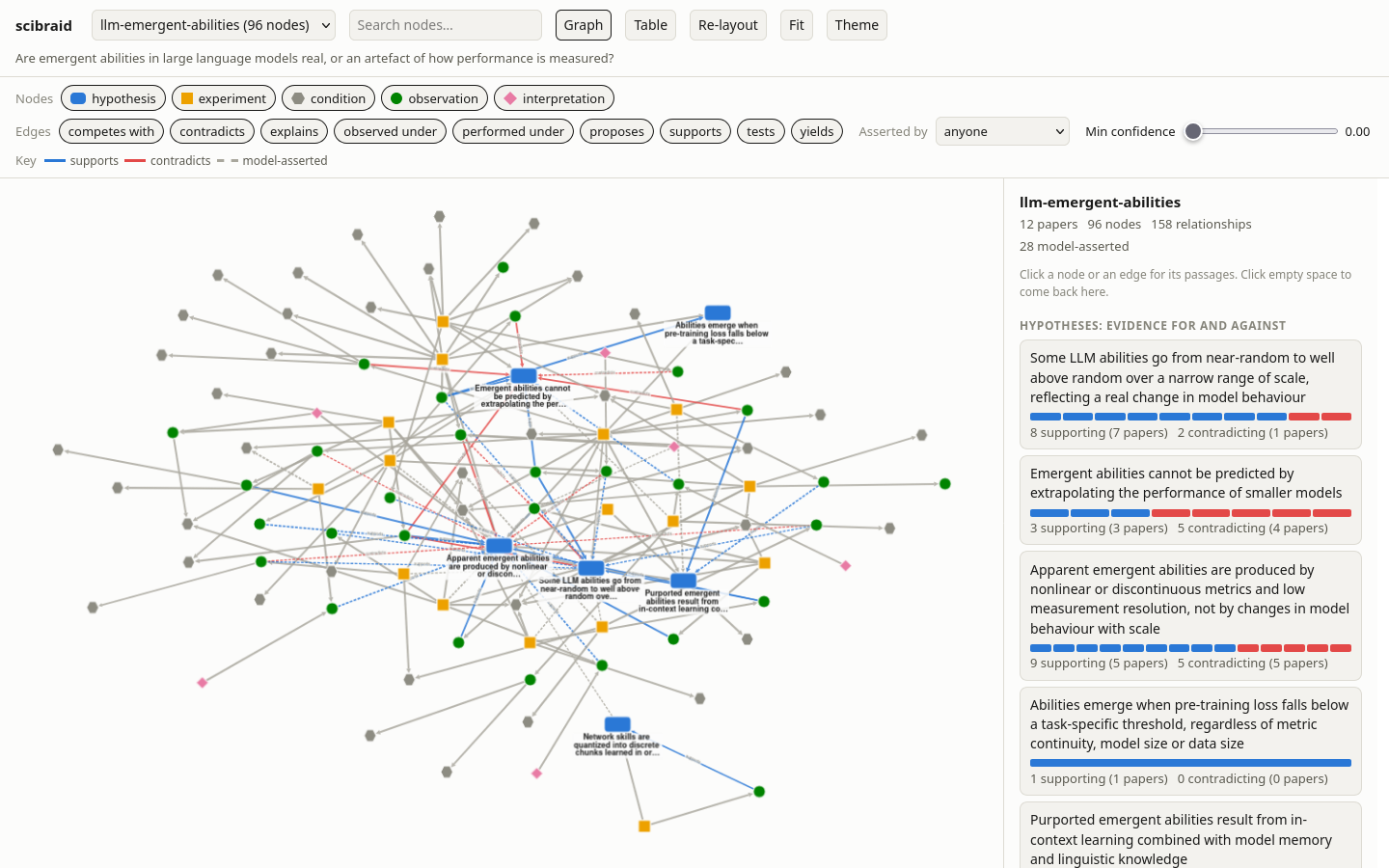Open the 'Asserted by' anyone dropdown

point(1002,131)
